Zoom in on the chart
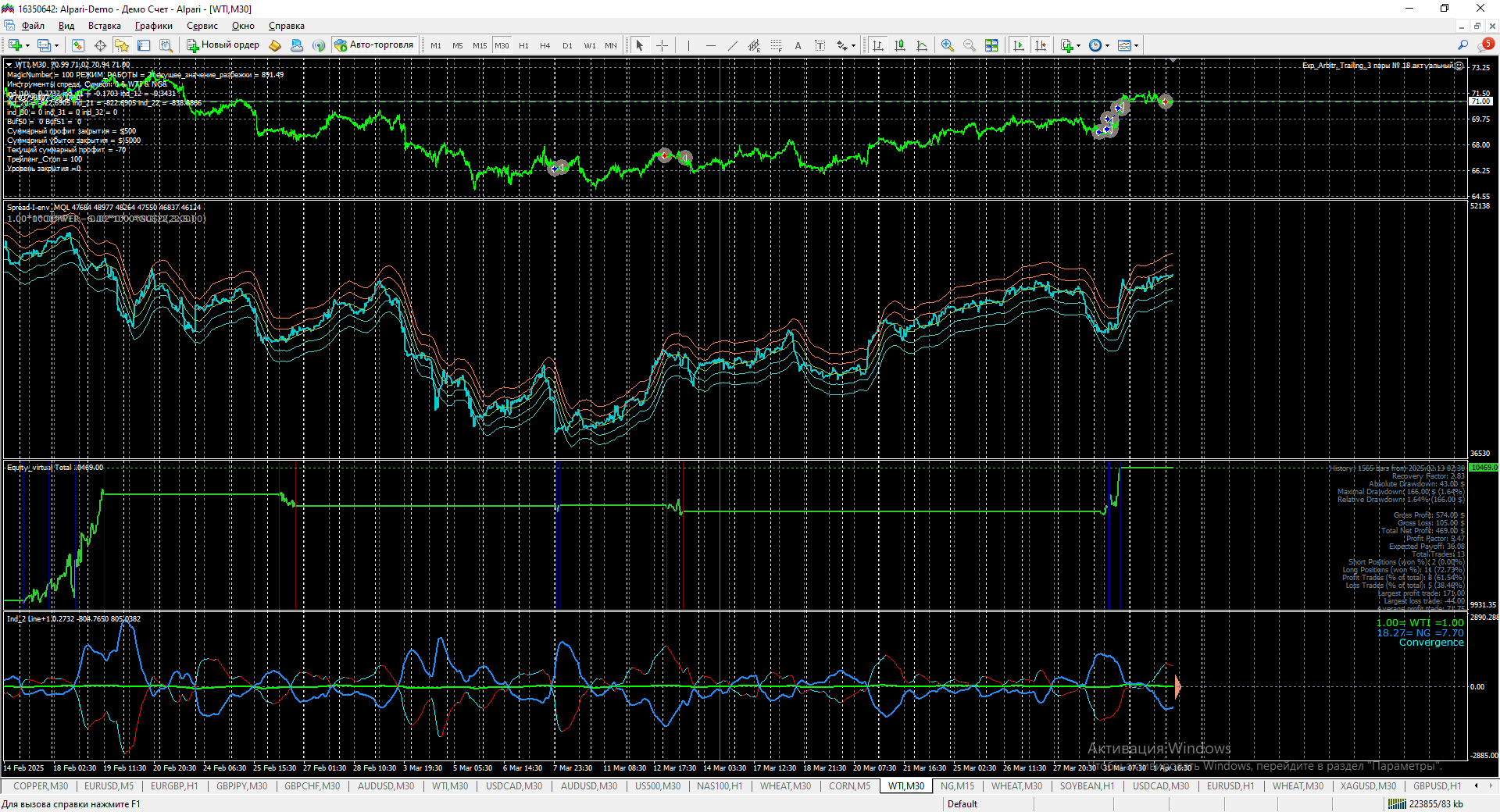This screenshot has width=1500, height=812. 948,45
